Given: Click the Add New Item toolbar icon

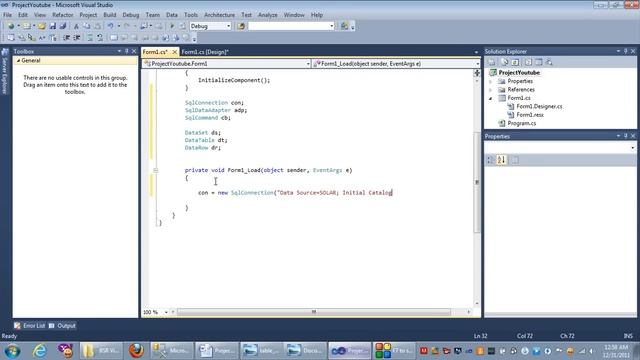Looking at the screenshot, I should 27,26.
